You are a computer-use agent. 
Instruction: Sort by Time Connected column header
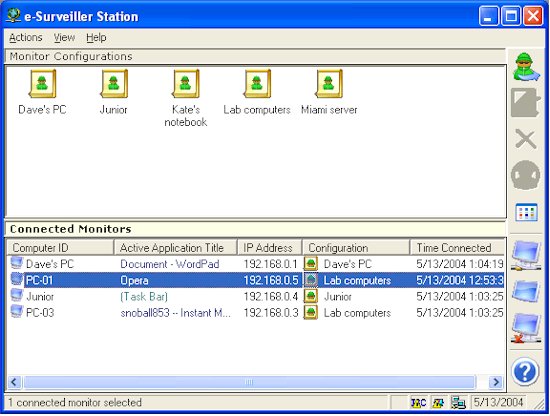[x=457, y=248]
